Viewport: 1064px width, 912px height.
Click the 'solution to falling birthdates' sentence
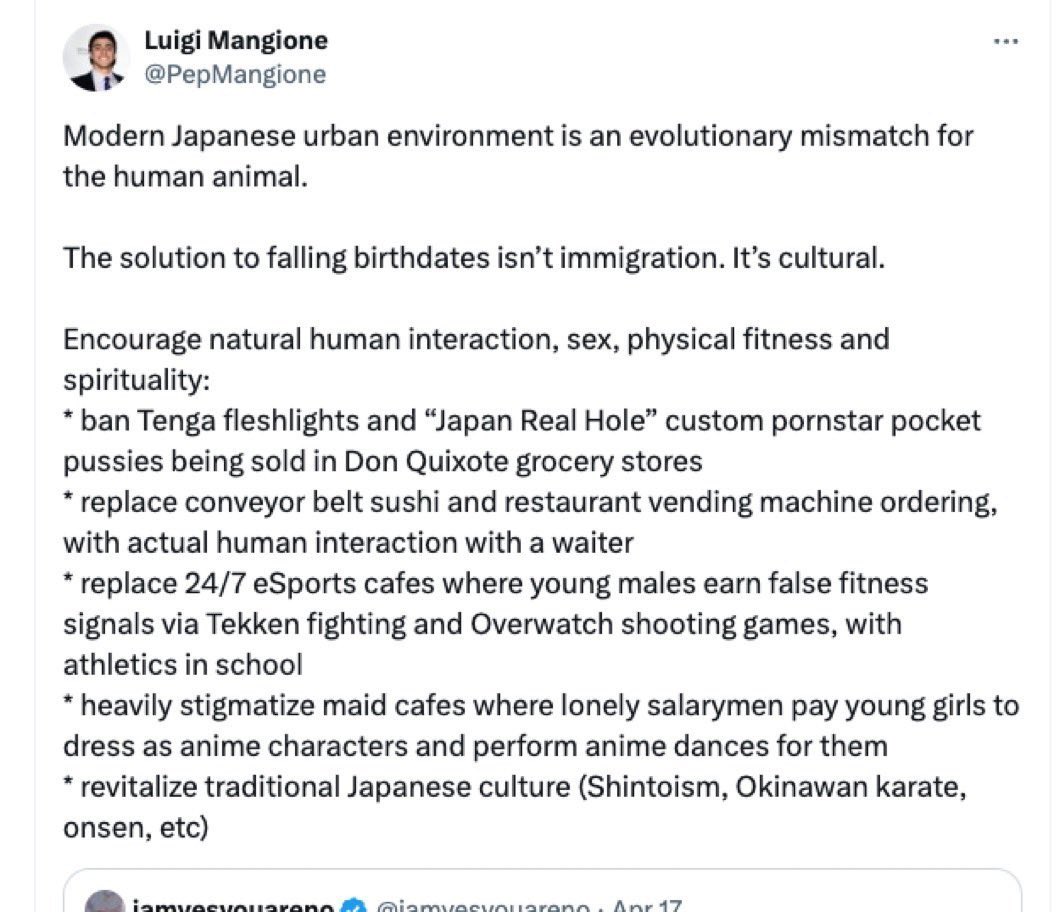pyautogui.click(x=474, y=259)
